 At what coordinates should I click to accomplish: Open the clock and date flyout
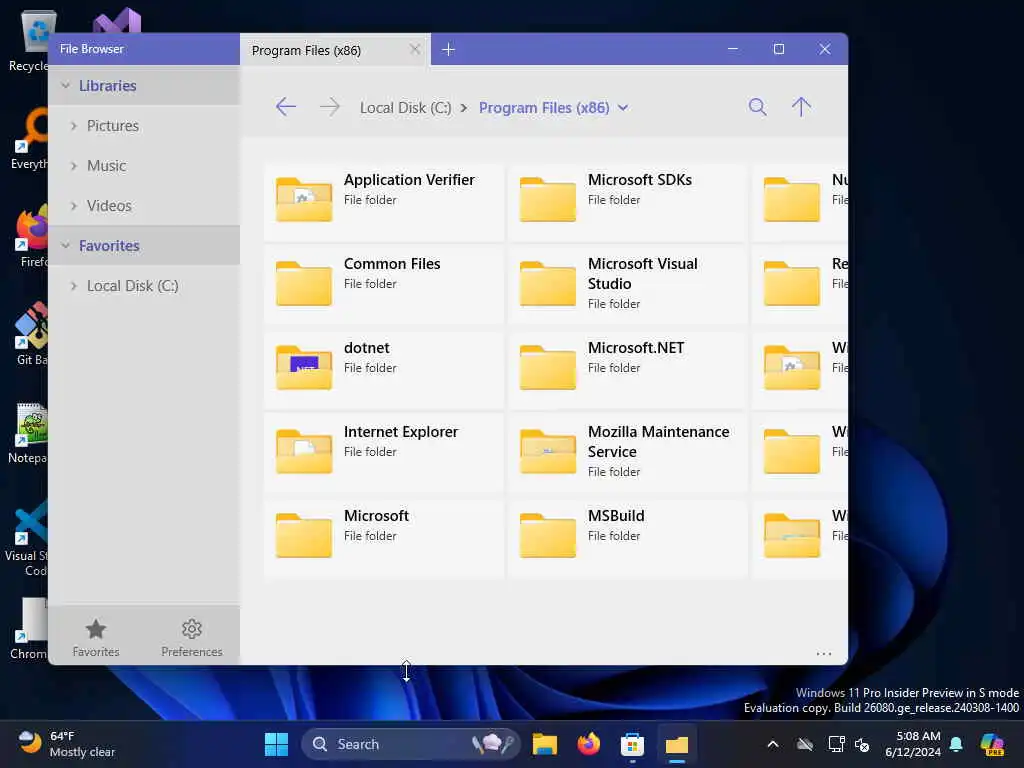tap(912, 744)
